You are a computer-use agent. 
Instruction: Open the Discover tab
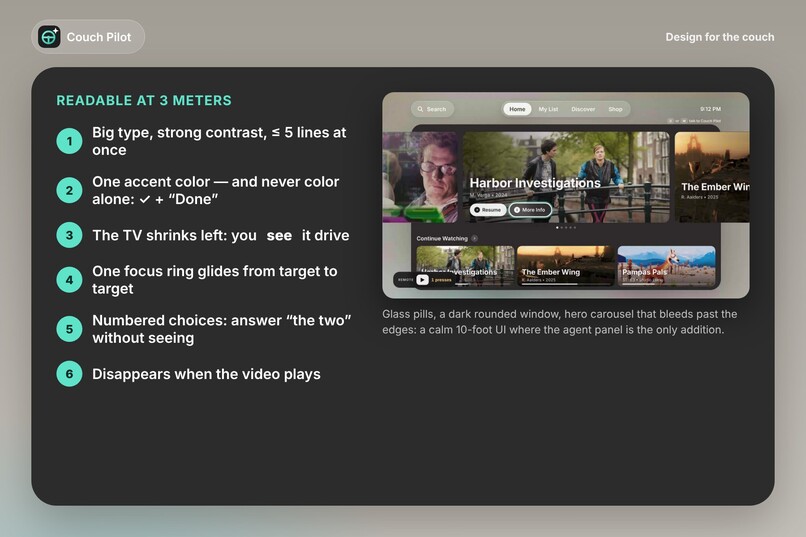click(583, 109)
